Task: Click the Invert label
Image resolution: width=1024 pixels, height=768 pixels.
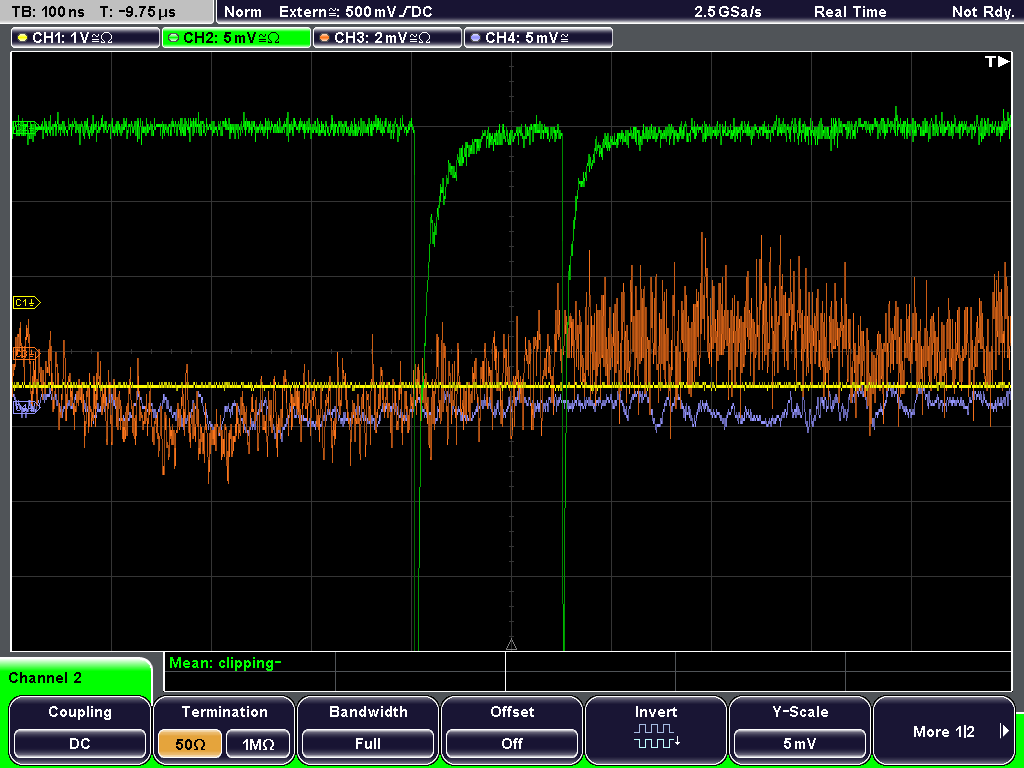Action: click(x=656, y=712)
